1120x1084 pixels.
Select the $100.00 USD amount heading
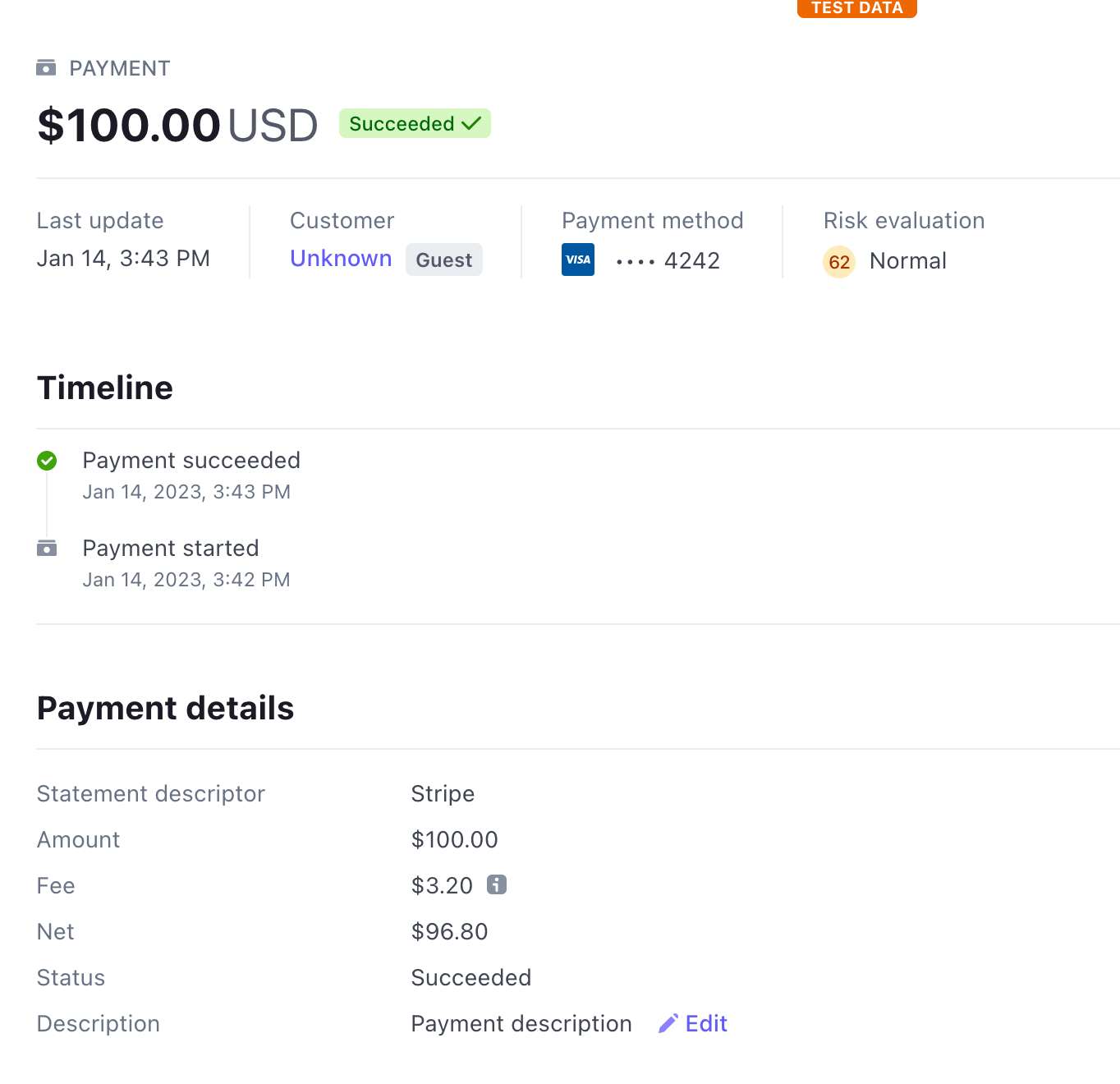(177, 125)
